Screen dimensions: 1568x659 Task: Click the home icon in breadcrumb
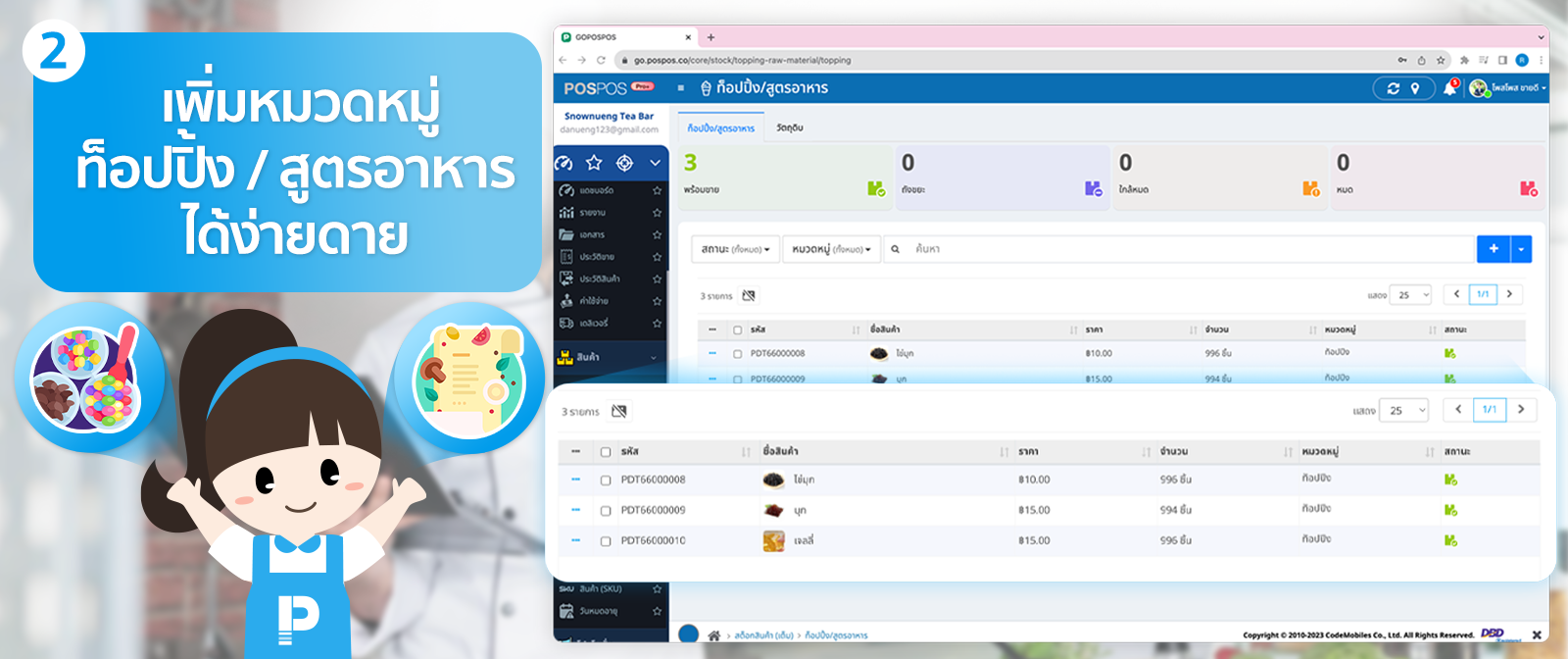pos(714,634)
